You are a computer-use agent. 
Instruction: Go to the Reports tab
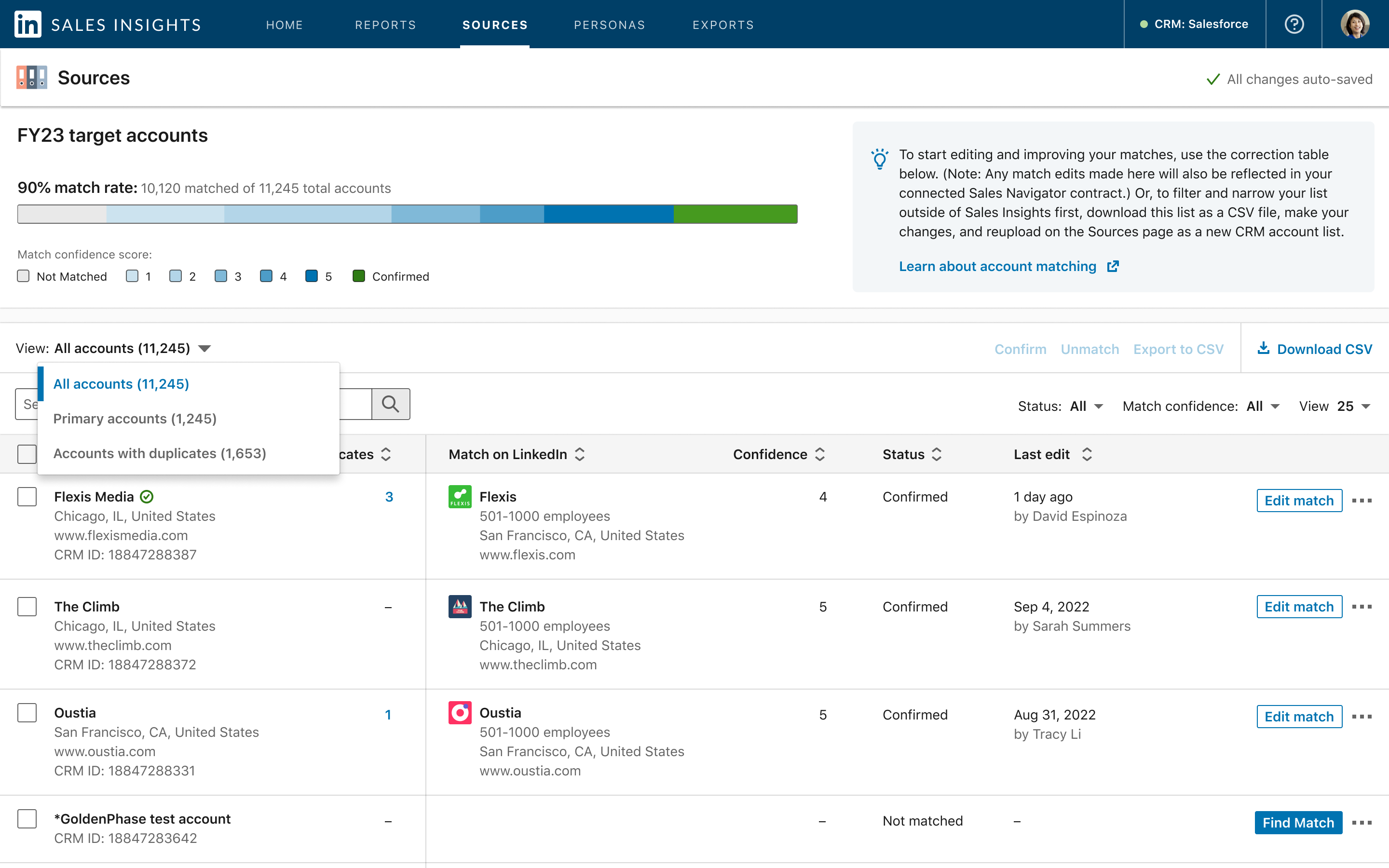point(385,25)
